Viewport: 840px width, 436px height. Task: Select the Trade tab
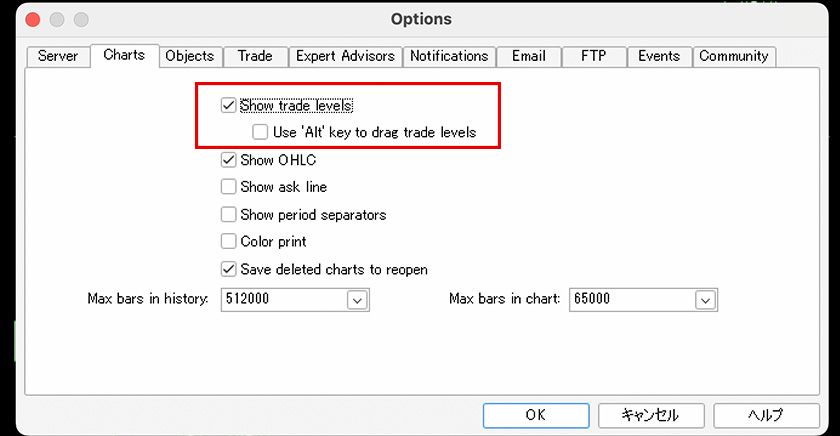[x=255, y=57]
